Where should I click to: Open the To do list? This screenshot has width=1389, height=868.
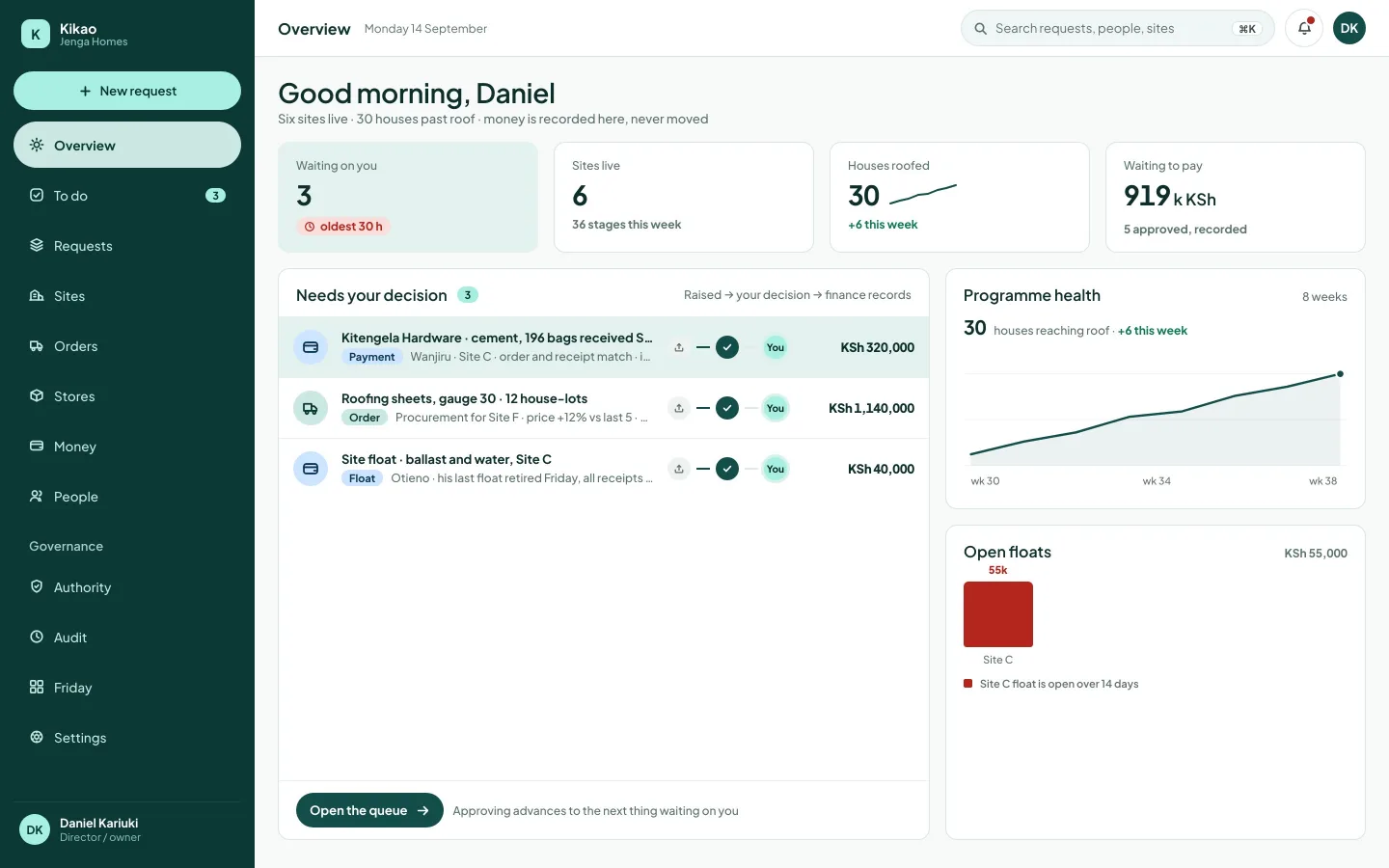(127, 195)
